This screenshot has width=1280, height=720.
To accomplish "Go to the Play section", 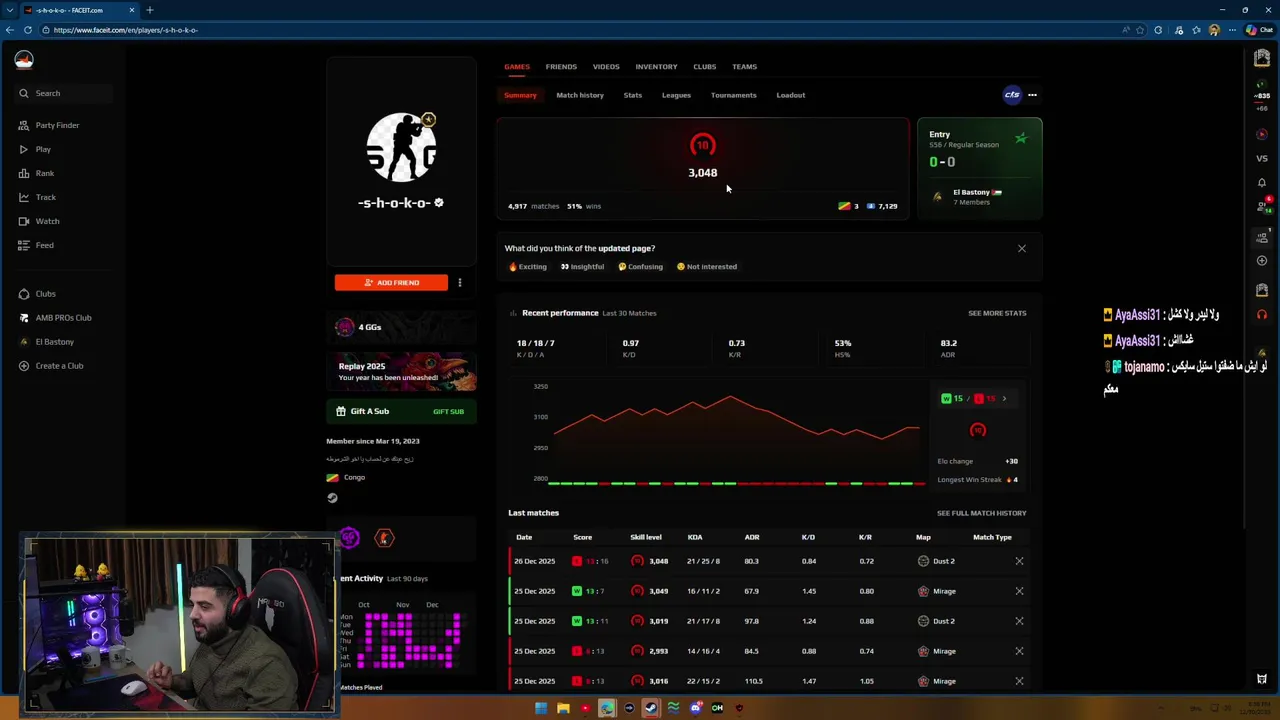I will 34,149.
